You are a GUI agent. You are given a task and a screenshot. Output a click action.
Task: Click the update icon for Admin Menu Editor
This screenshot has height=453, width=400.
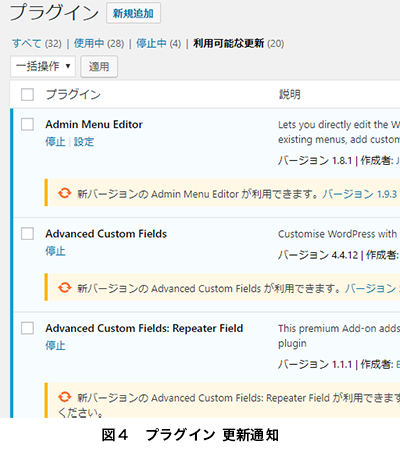click(x=64, y=193)
